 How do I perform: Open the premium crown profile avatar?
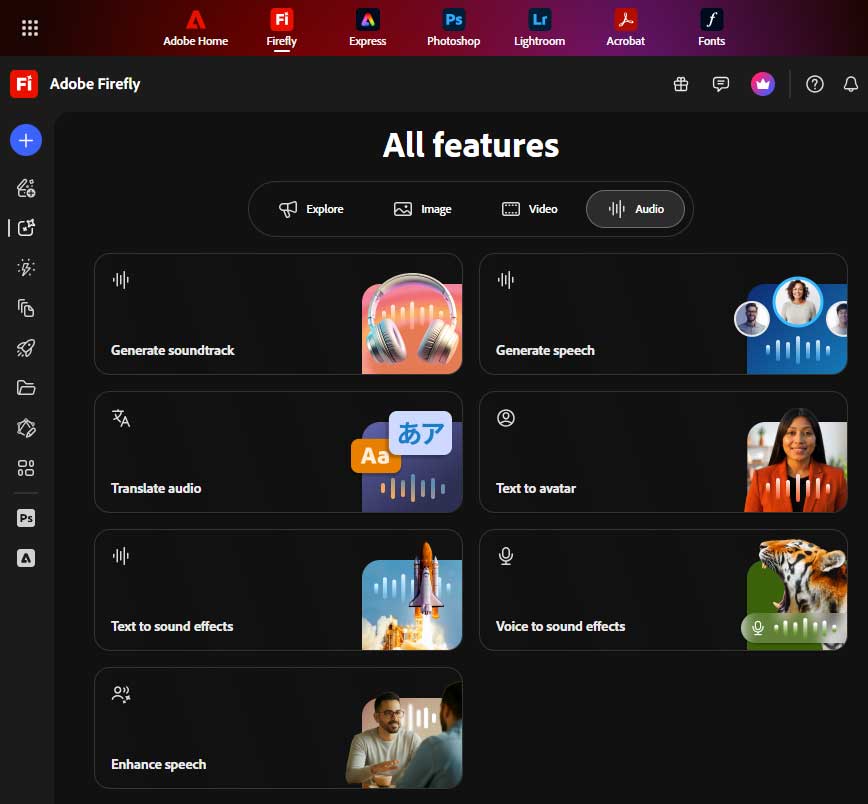(763, 84)
